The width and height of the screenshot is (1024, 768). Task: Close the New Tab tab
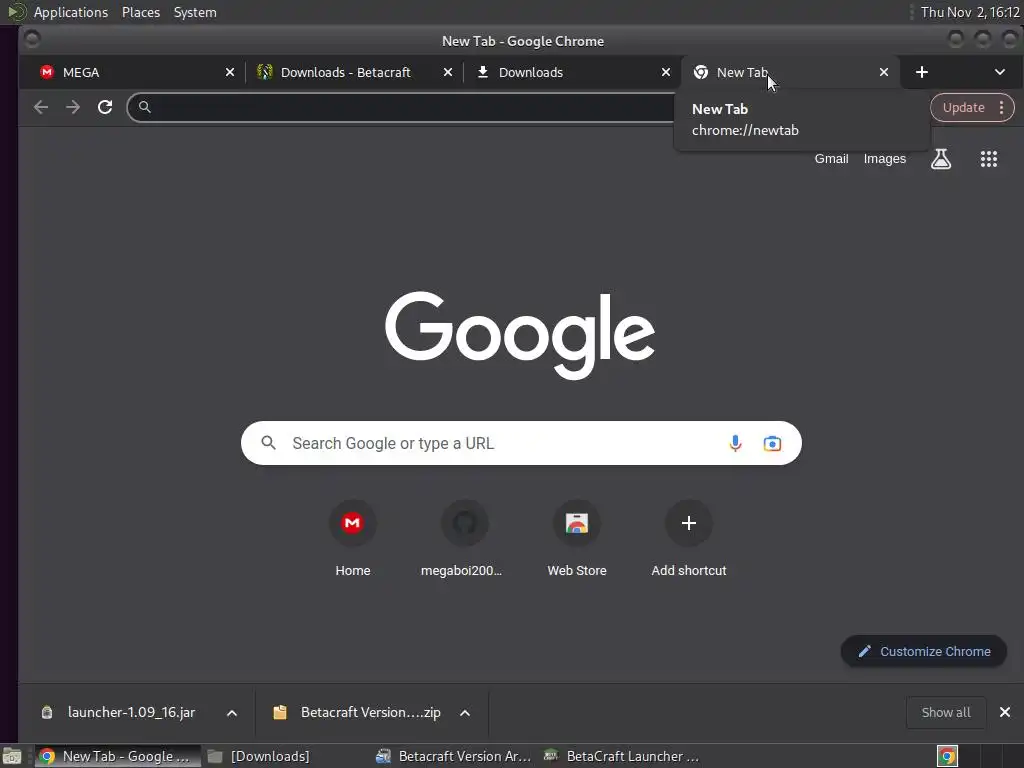click(884, 72)
